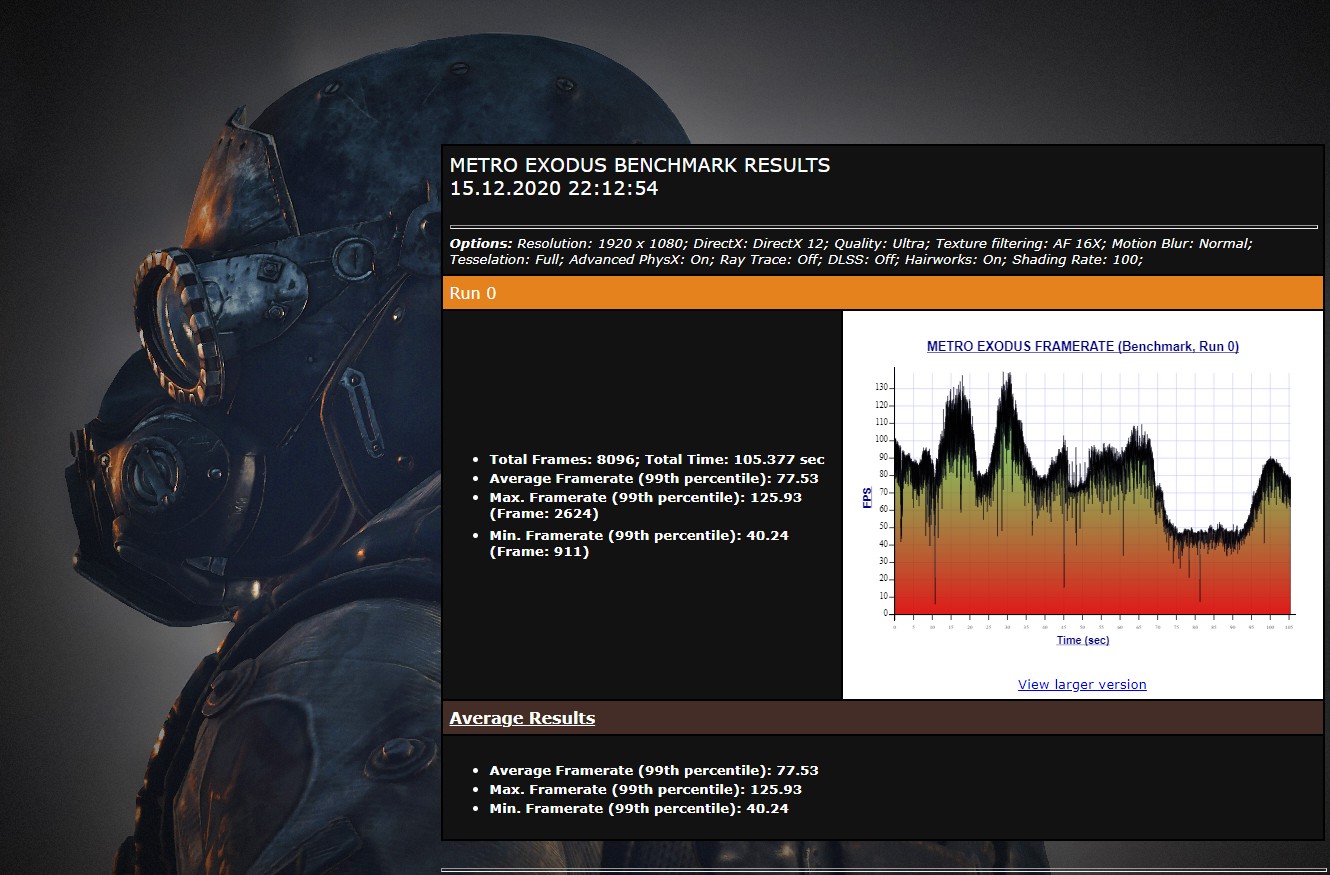The height and width of the screenshot is (875, 1330).
Task: Open the "View larger version" link
Action: 1082,684
